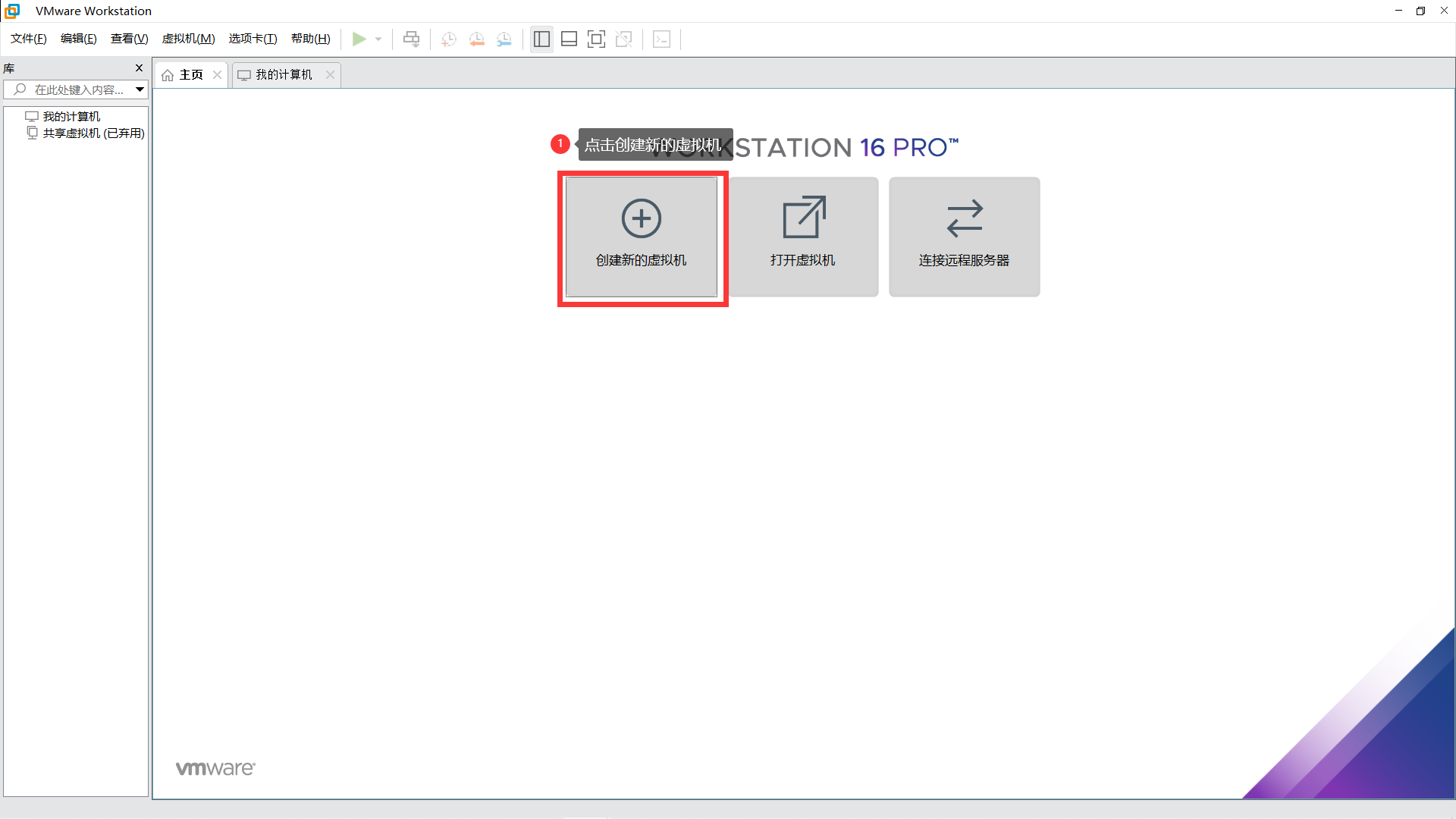
Task: Click the 连接远程服务器 tile
Action: [x=964, y=237]
